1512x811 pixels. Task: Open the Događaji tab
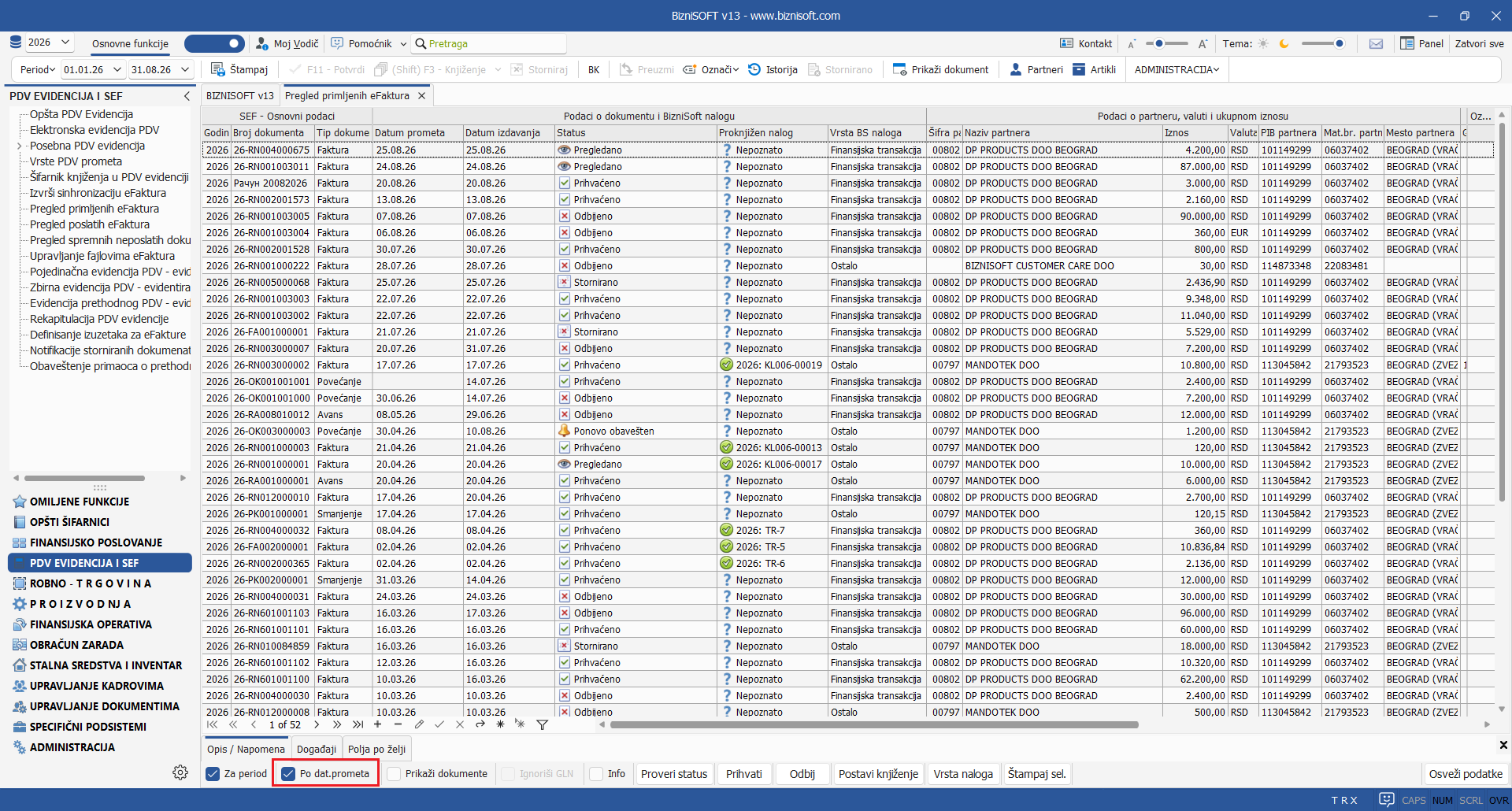click(x=317, y=749)
